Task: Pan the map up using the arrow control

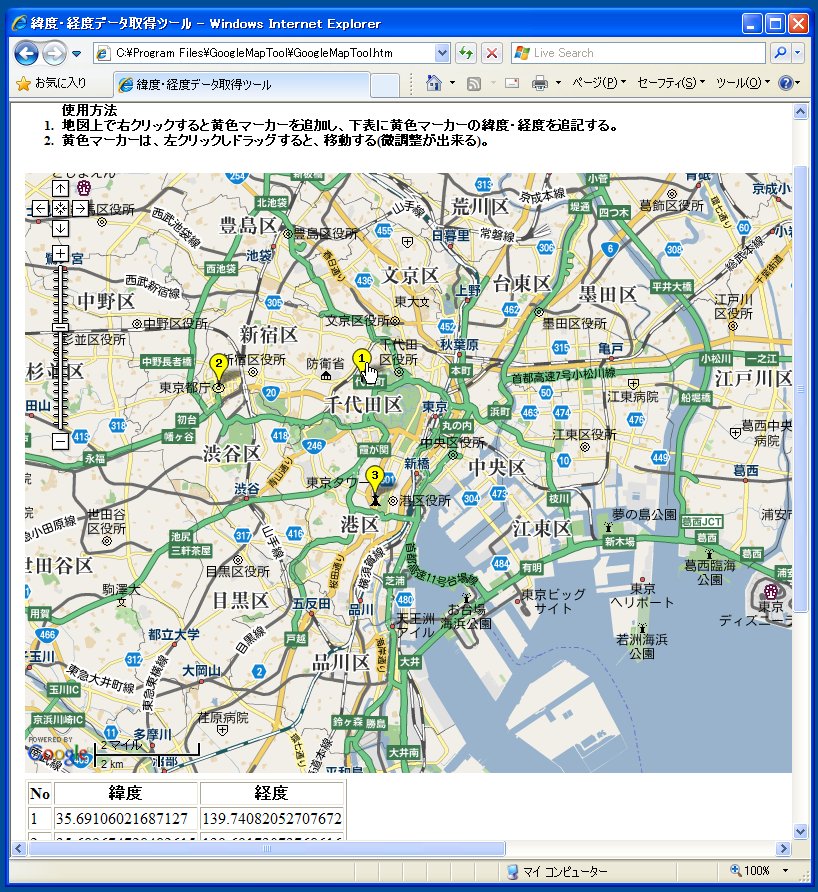Action: [x=60, y=187]
